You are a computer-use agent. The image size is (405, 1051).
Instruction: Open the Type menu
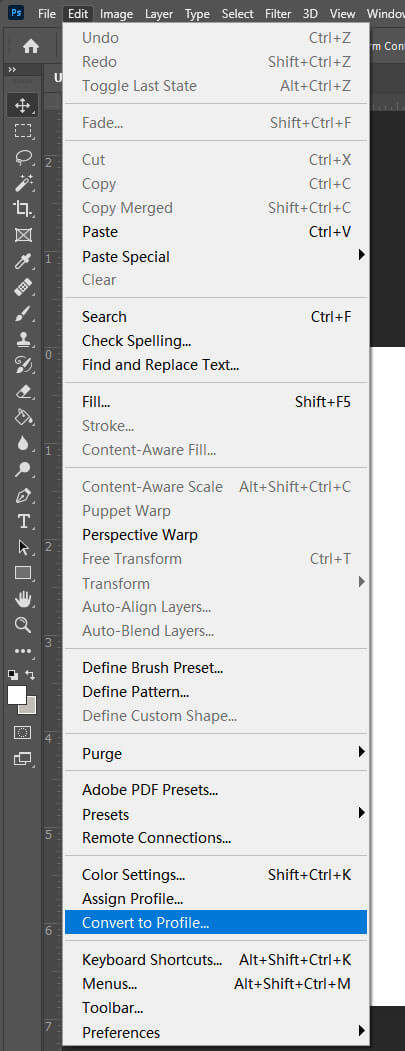pos(197,13)
